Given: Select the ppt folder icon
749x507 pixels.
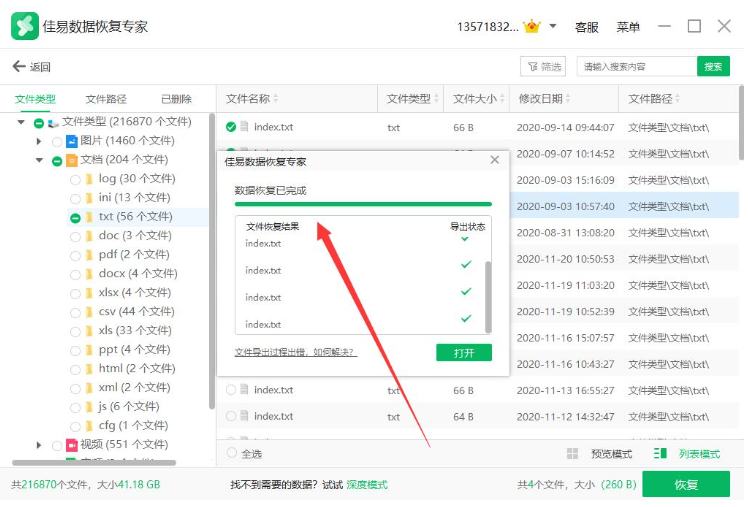Looking at the screenshot, I should (x=89, y=350).
